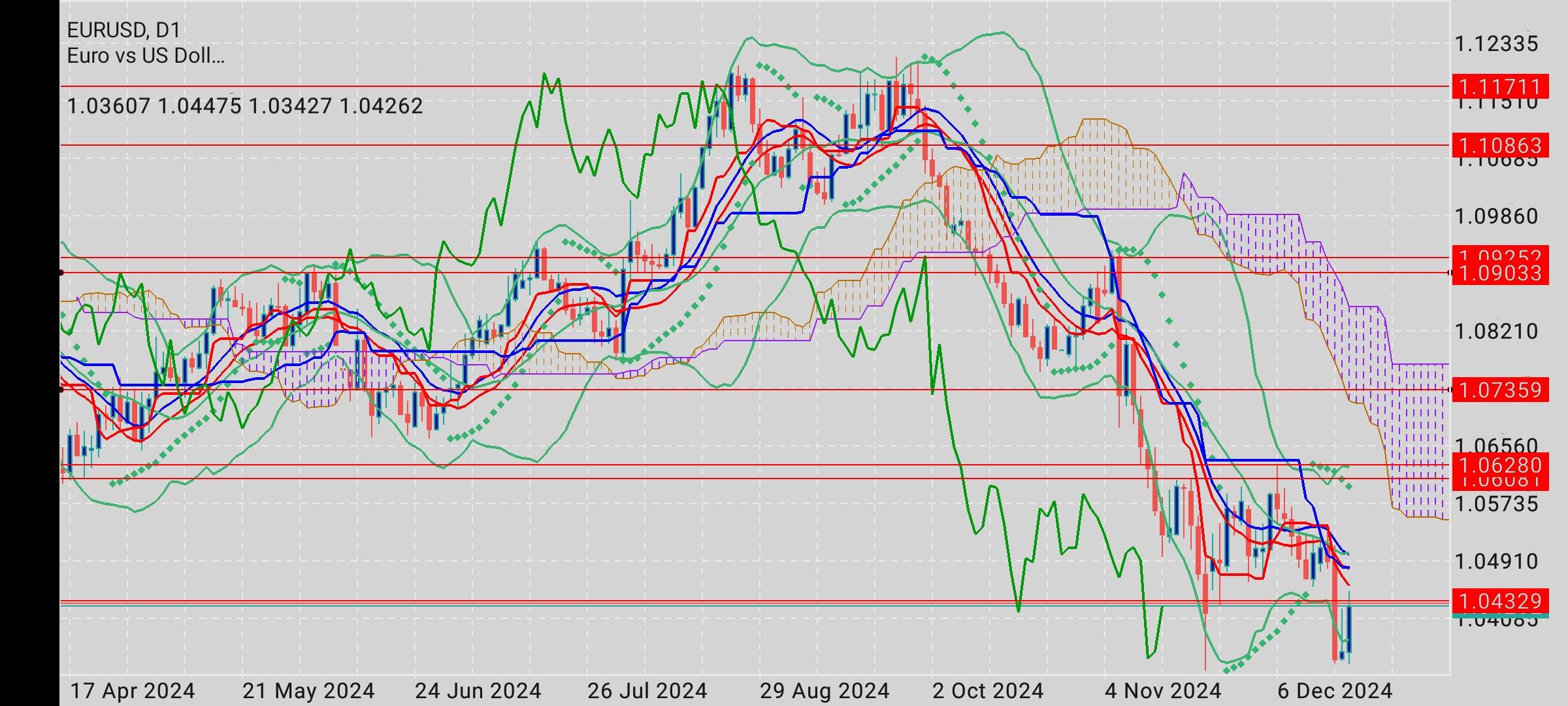Screen dimensions: 1568x706
Task: Click the 26 Jul 2024 date label
Action: point(647,691)
